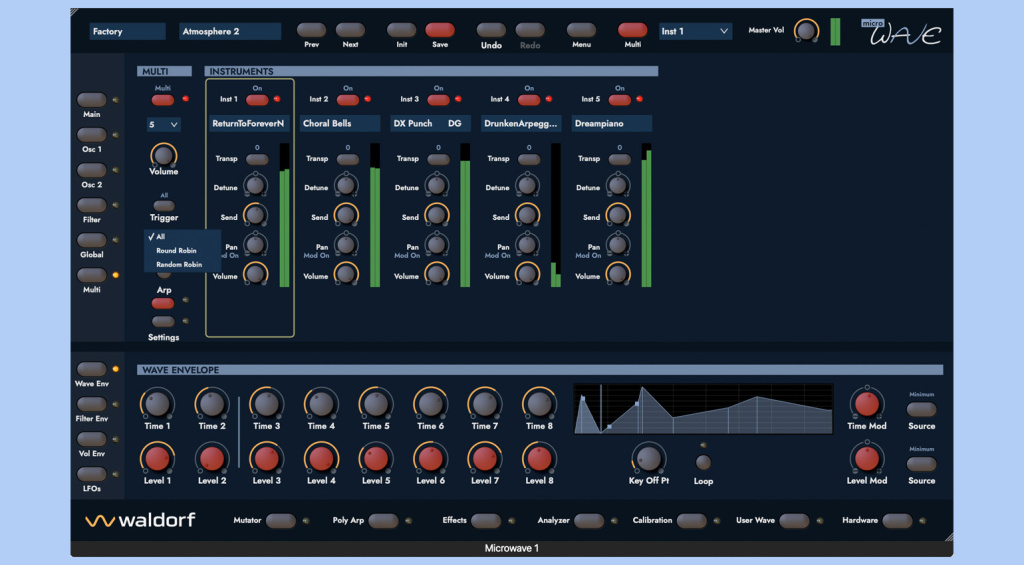Click the wave envelope graph display
The width and height of the screenshot is (1024, 565).
point(703,409)
